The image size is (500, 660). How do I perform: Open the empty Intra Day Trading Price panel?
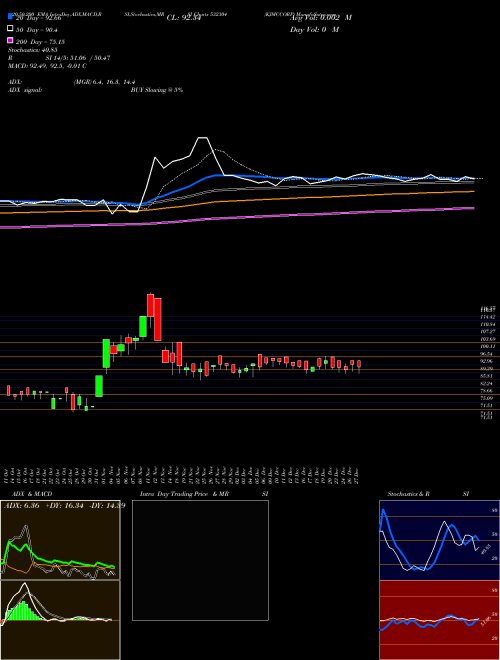200,560
